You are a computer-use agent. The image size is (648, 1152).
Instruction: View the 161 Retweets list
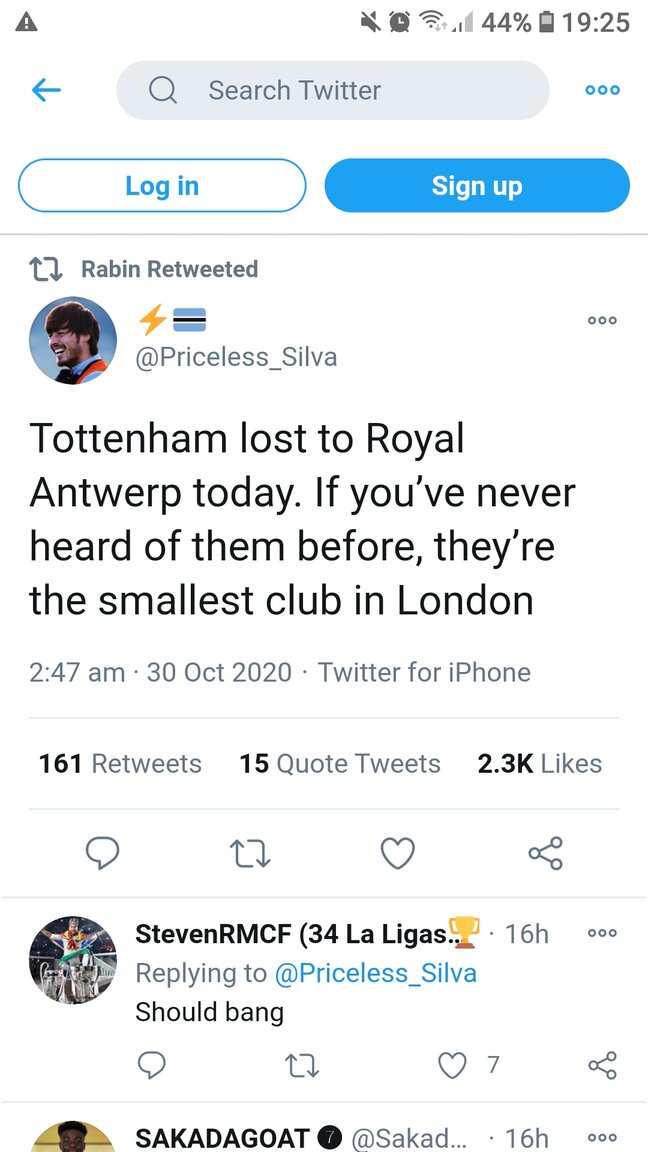[120, 764]
